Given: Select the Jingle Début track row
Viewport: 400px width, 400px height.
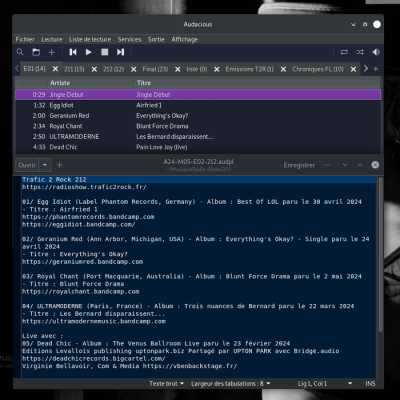Looking at the screenshot, I should click(198, 95).
